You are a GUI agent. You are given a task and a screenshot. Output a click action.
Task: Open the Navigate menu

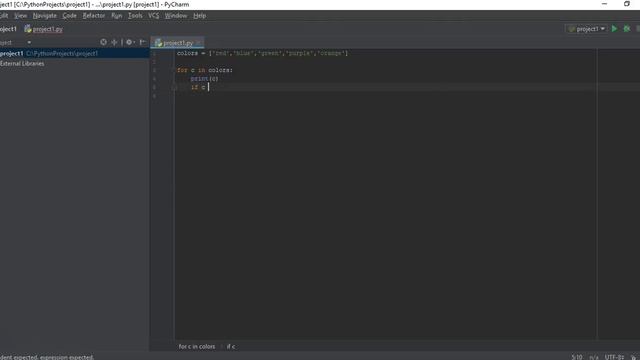(44, 16)
